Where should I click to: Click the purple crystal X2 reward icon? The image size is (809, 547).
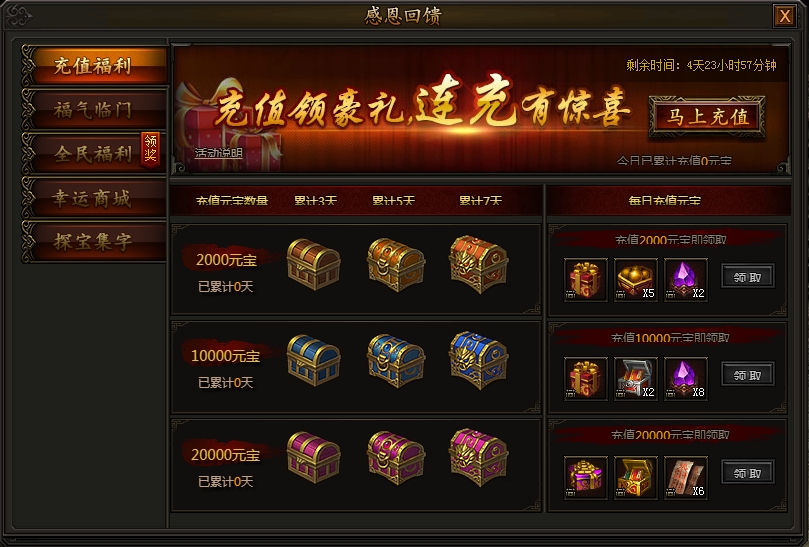point(686,280)
